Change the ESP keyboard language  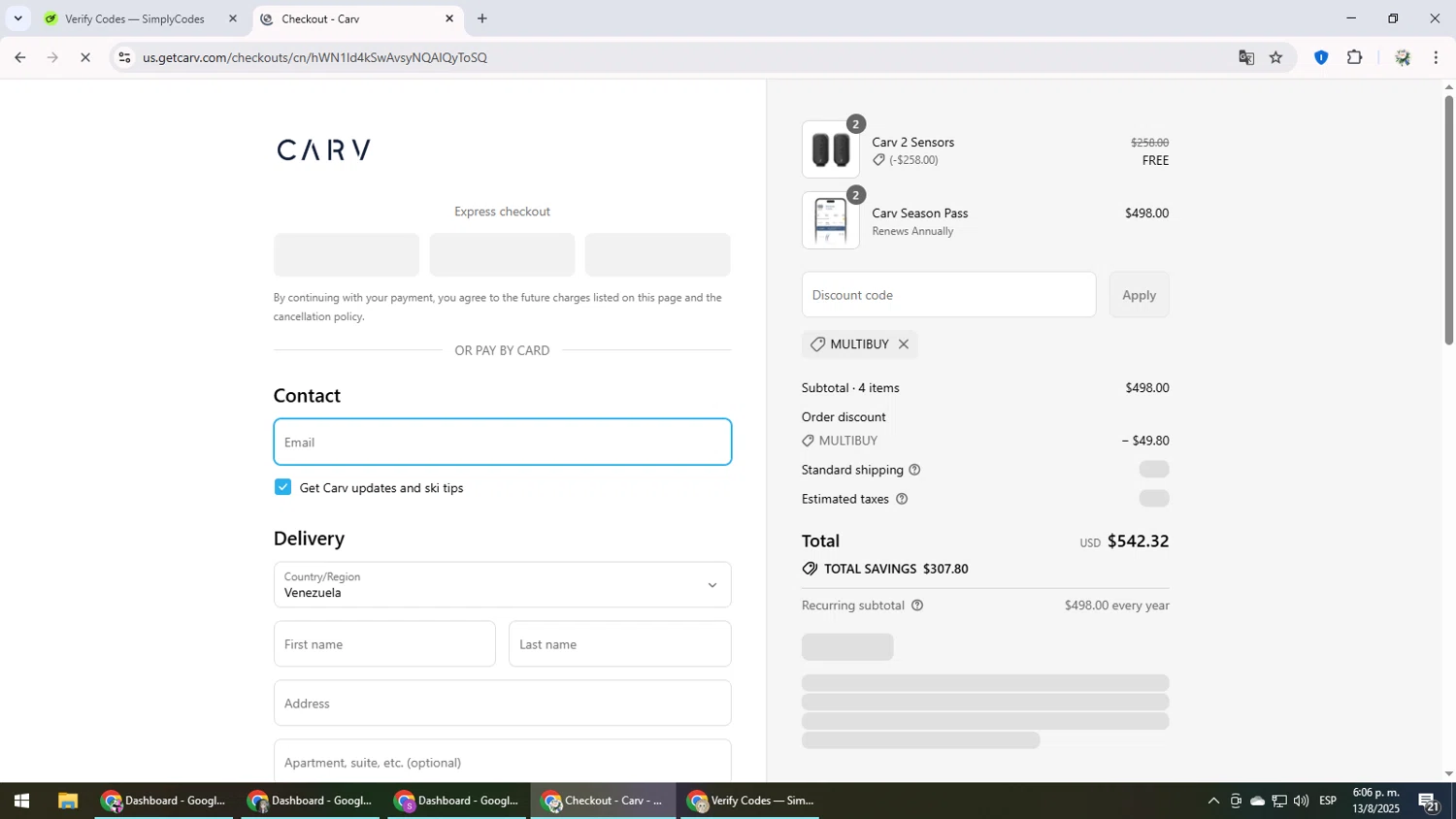tap(1328, 801)
